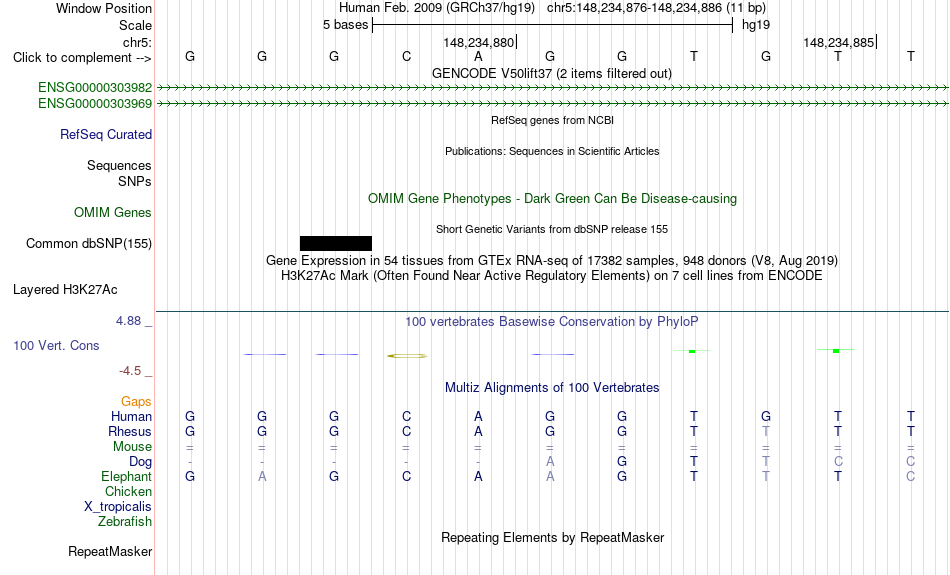Click base C in the Rhesus alignment row

(x=407, y=431)
